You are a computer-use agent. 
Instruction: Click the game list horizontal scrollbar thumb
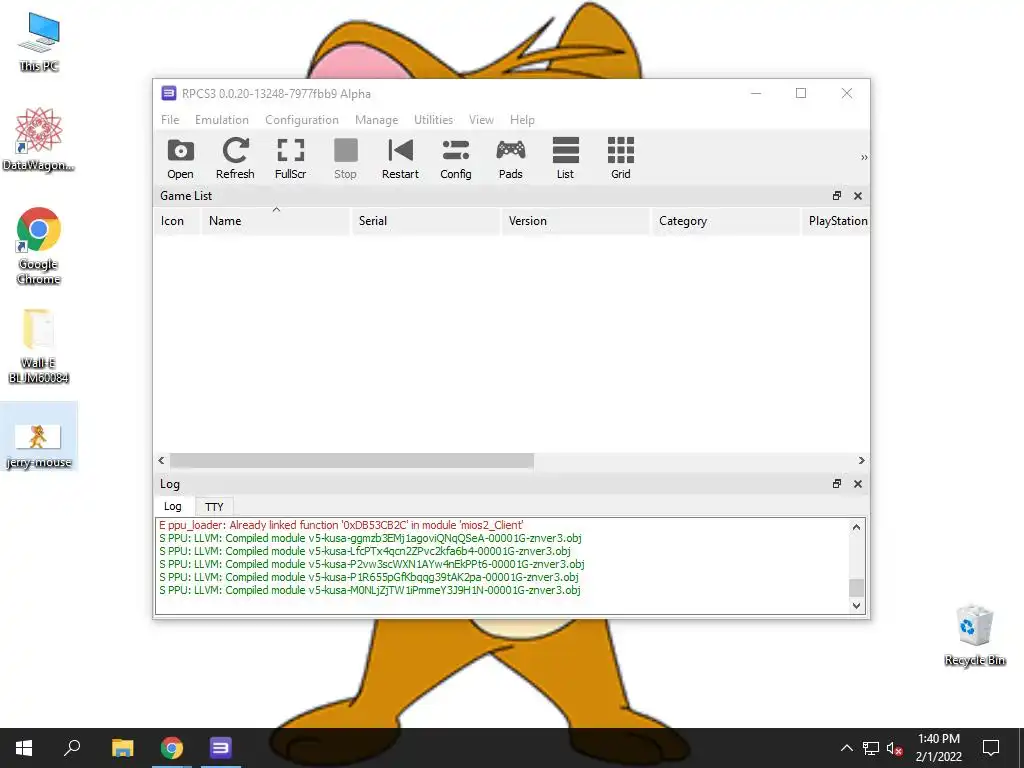pyautogui.click(x=352, y=460)
